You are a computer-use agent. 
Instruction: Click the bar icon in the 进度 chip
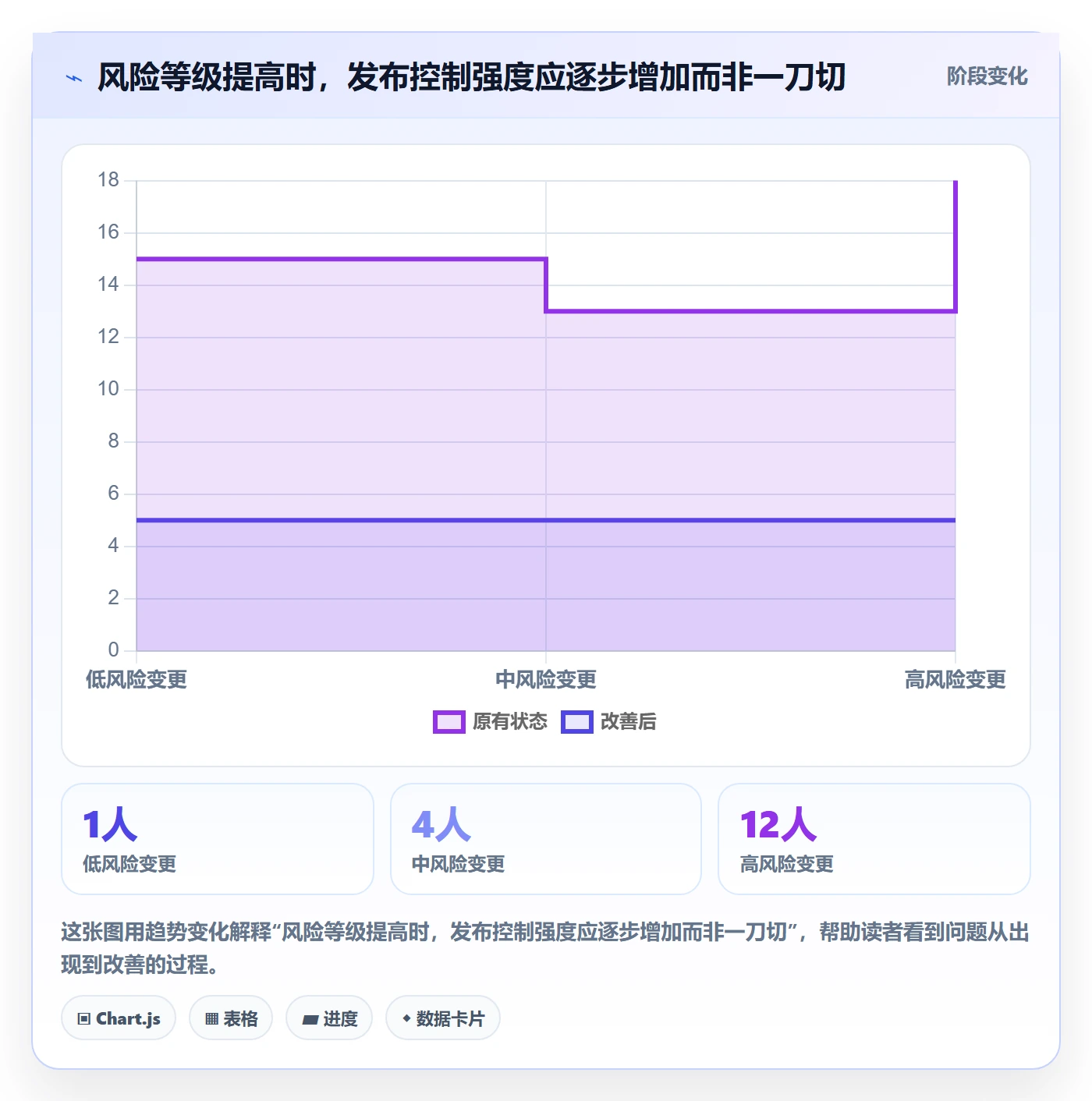tap(310, 1020)
